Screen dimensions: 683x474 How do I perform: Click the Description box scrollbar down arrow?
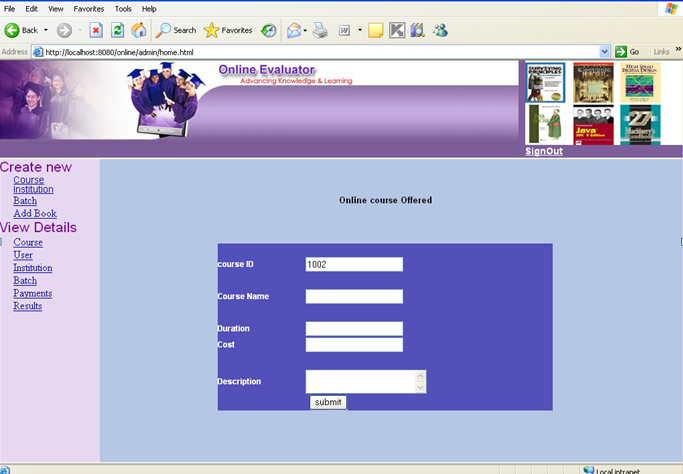pos(420,387)
